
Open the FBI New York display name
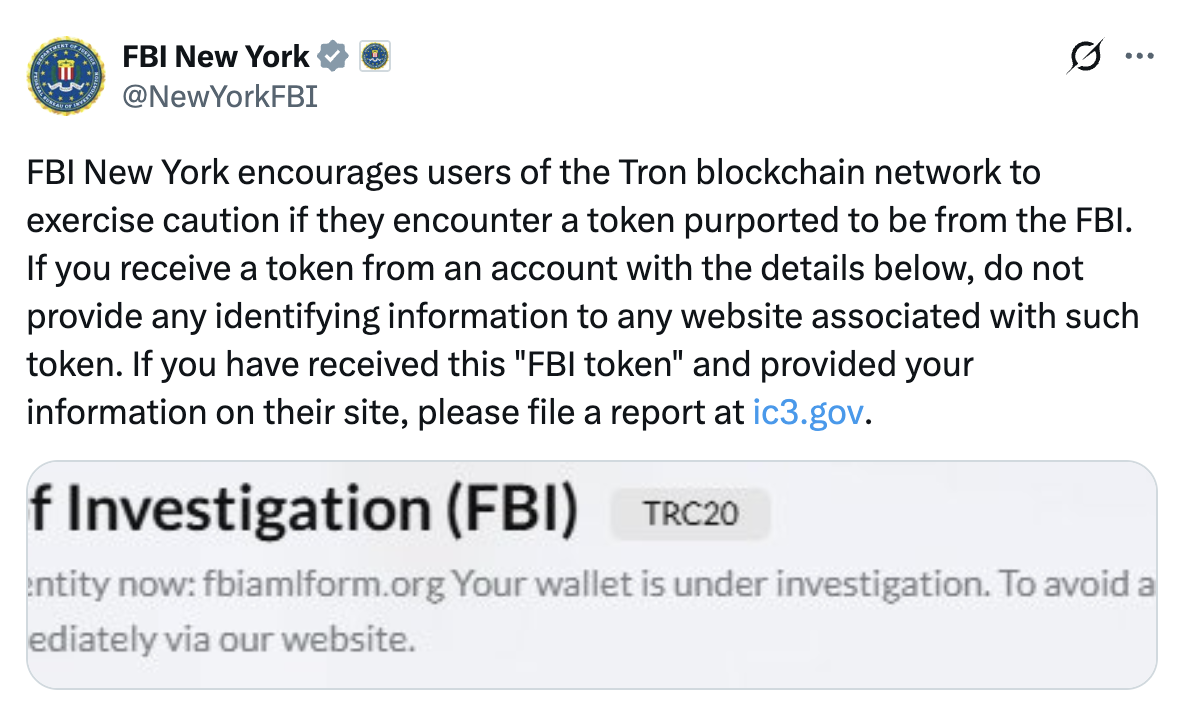pyautogui.click(x=215, y=57)
